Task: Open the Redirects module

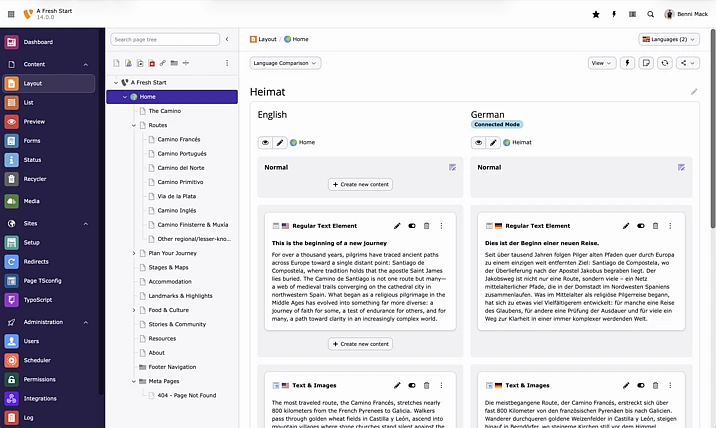Action: point(38,261)
